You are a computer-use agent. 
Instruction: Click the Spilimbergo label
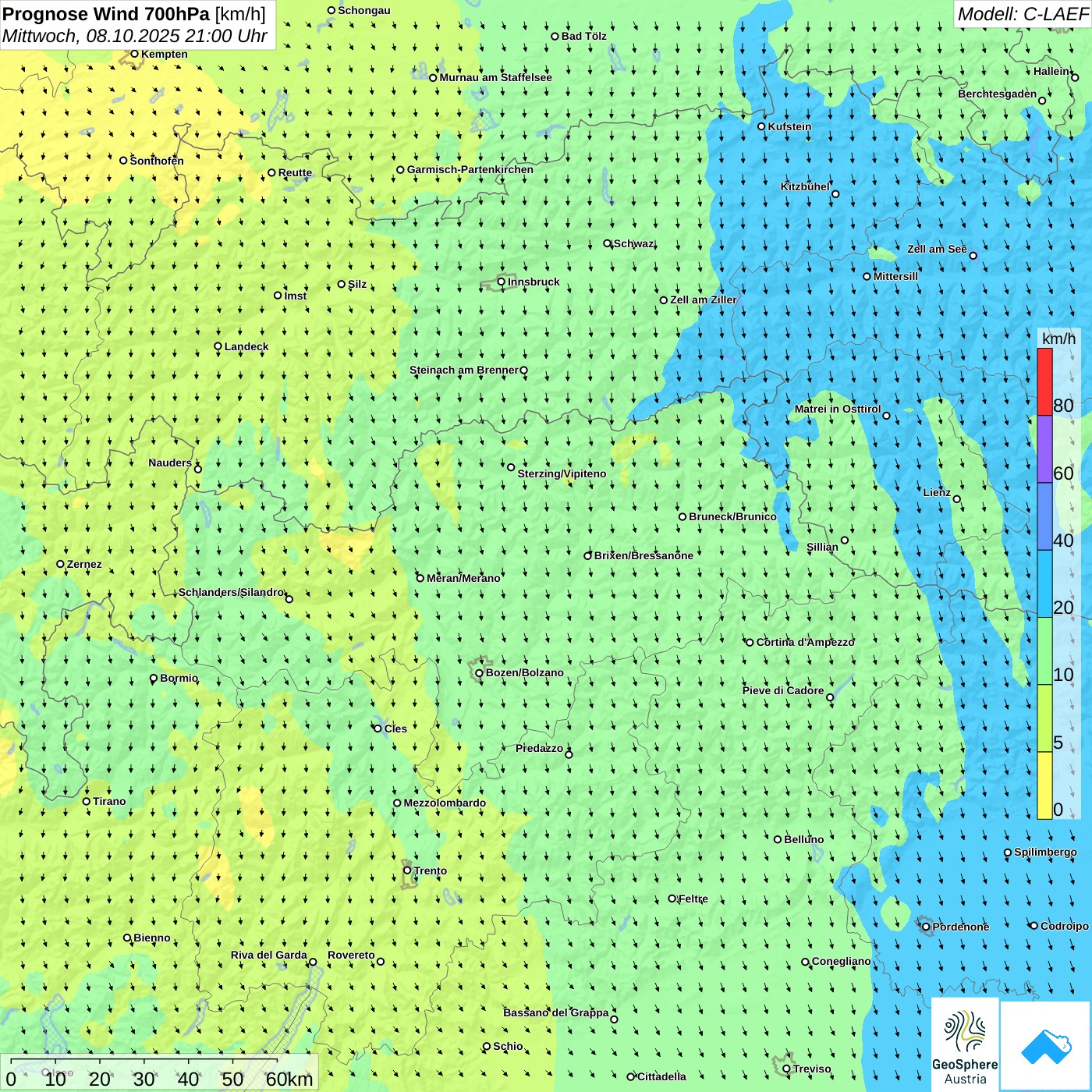1045,852
